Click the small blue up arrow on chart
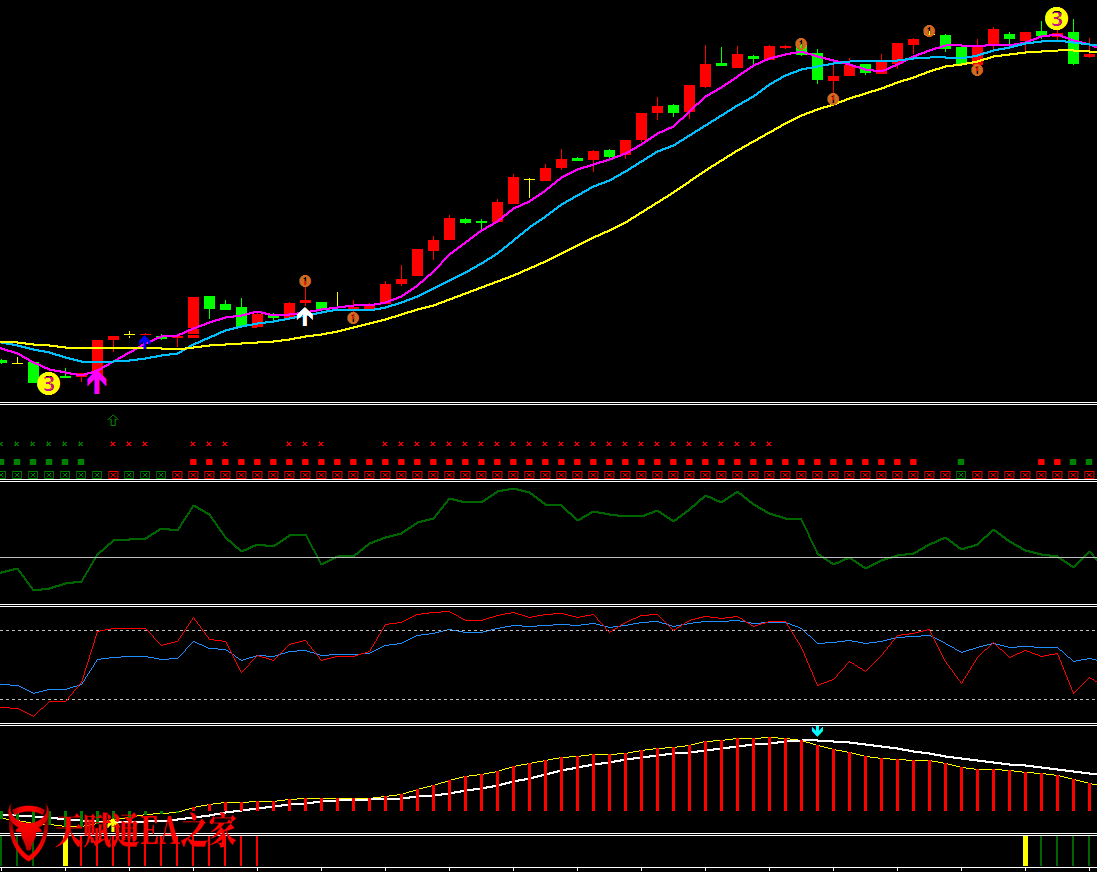Screen dimensions: 1097x872 [x=144, y=341]
